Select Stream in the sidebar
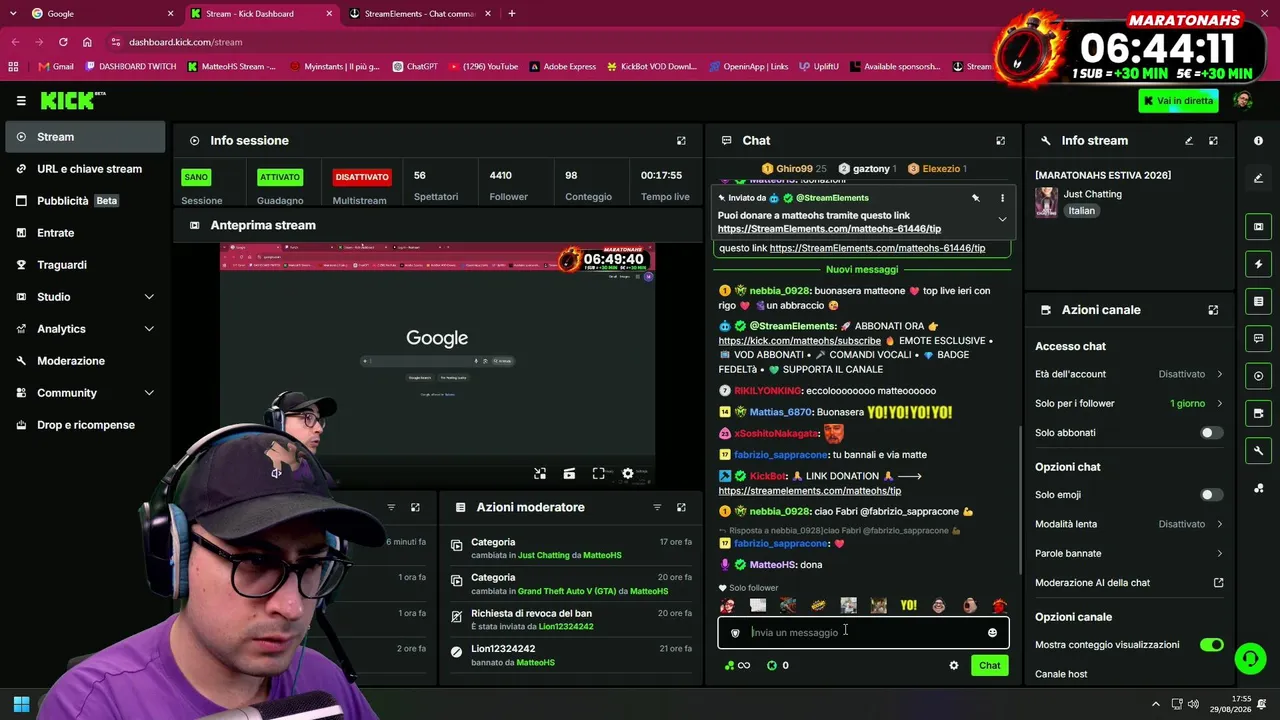The image size is (1280, 720). (x=85, y=137)
